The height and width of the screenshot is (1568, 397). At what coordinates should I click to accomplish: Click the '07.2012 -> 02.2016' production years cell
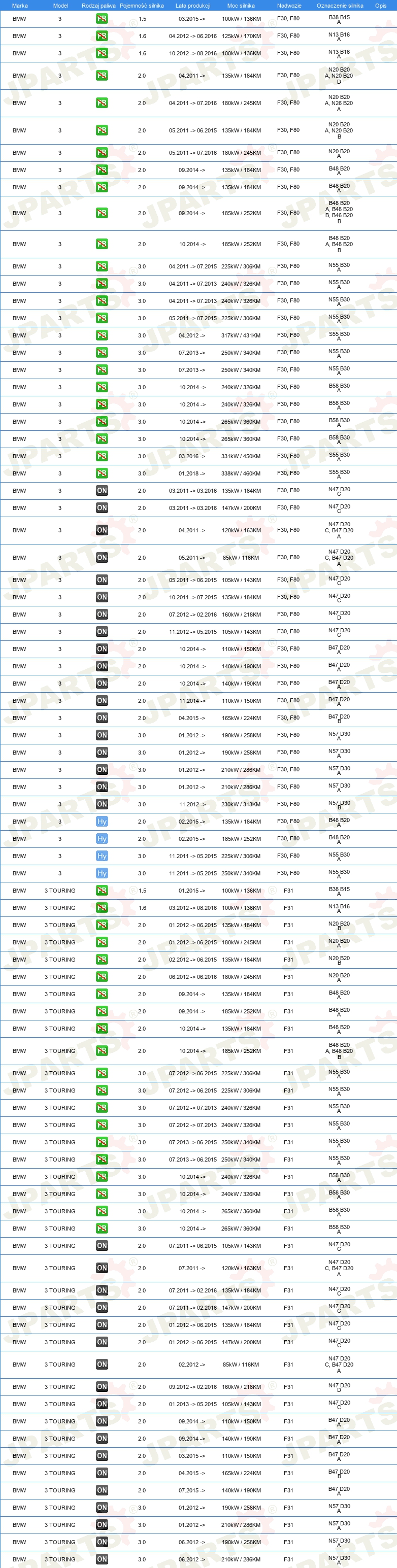(193, 614)
